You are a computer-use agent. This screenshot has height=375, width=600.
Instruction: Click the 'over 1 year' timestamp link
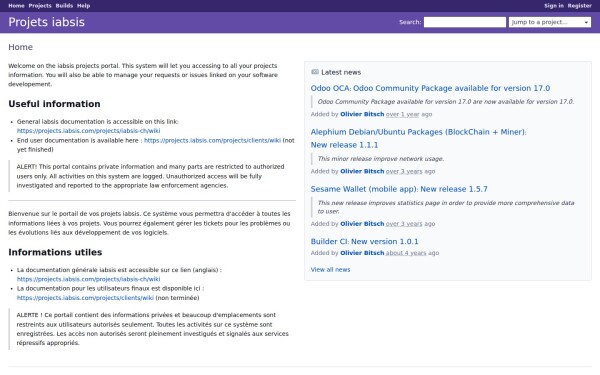click(403, 114)
